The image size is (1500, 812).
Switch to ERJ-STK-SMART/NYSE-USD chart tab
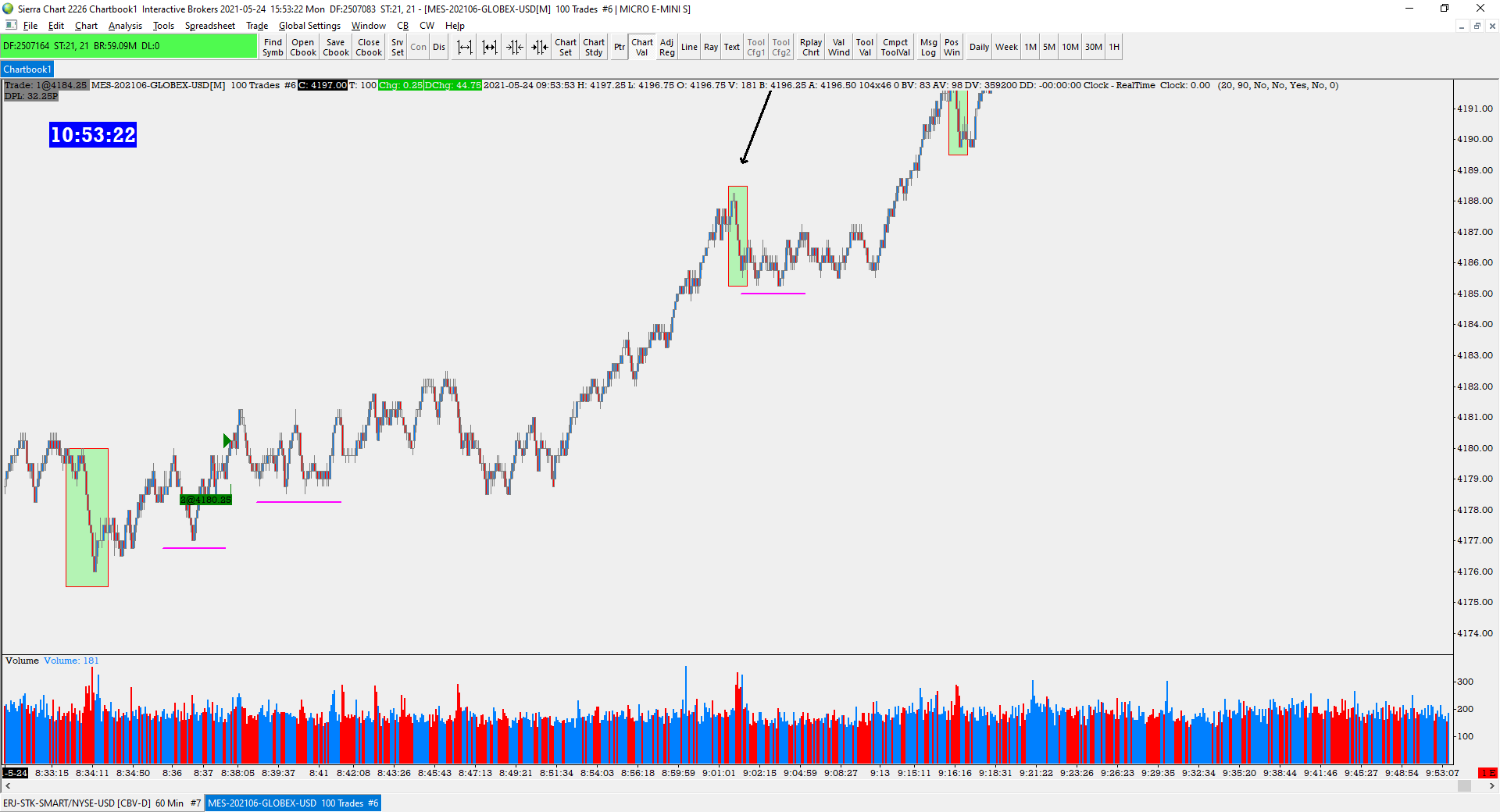[x=102, y=803]
